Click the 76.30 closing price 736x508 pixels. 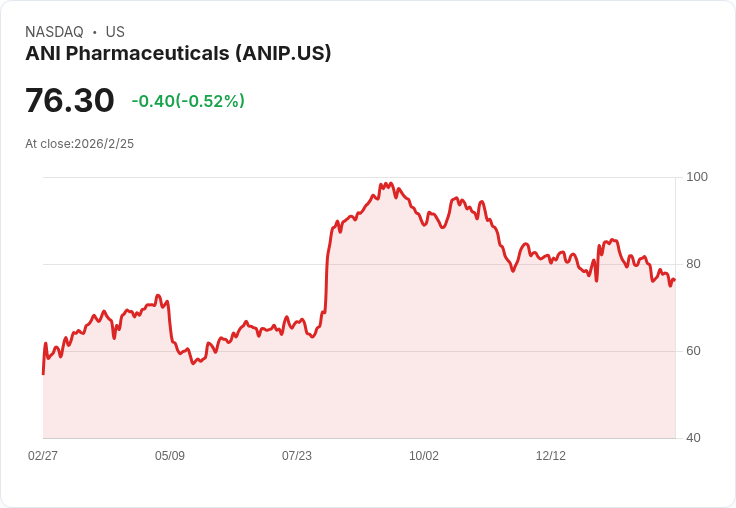[70, 100]
